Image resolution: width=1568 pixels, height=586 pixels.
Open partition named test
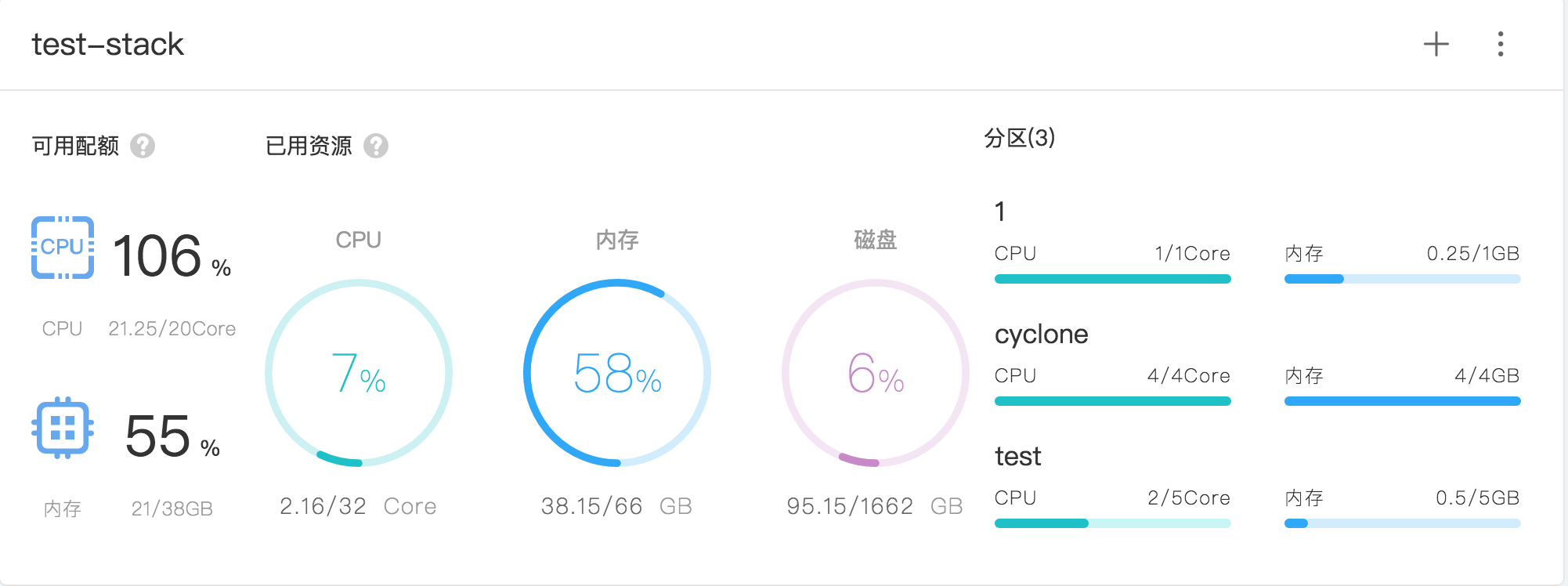click(x=1017, y=457)
